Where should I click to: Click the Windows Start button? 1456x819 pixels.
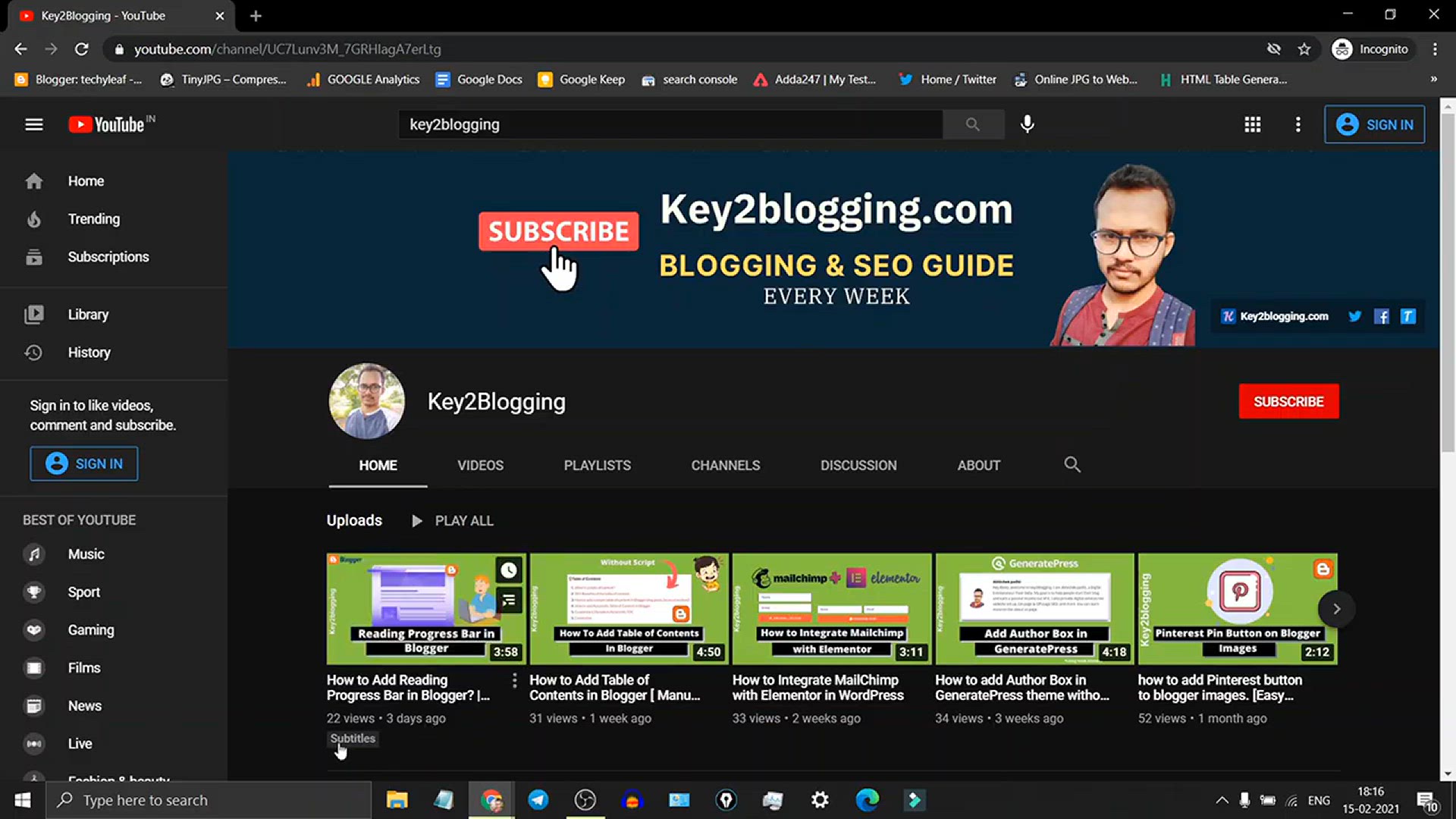click(x=23, y=800)
